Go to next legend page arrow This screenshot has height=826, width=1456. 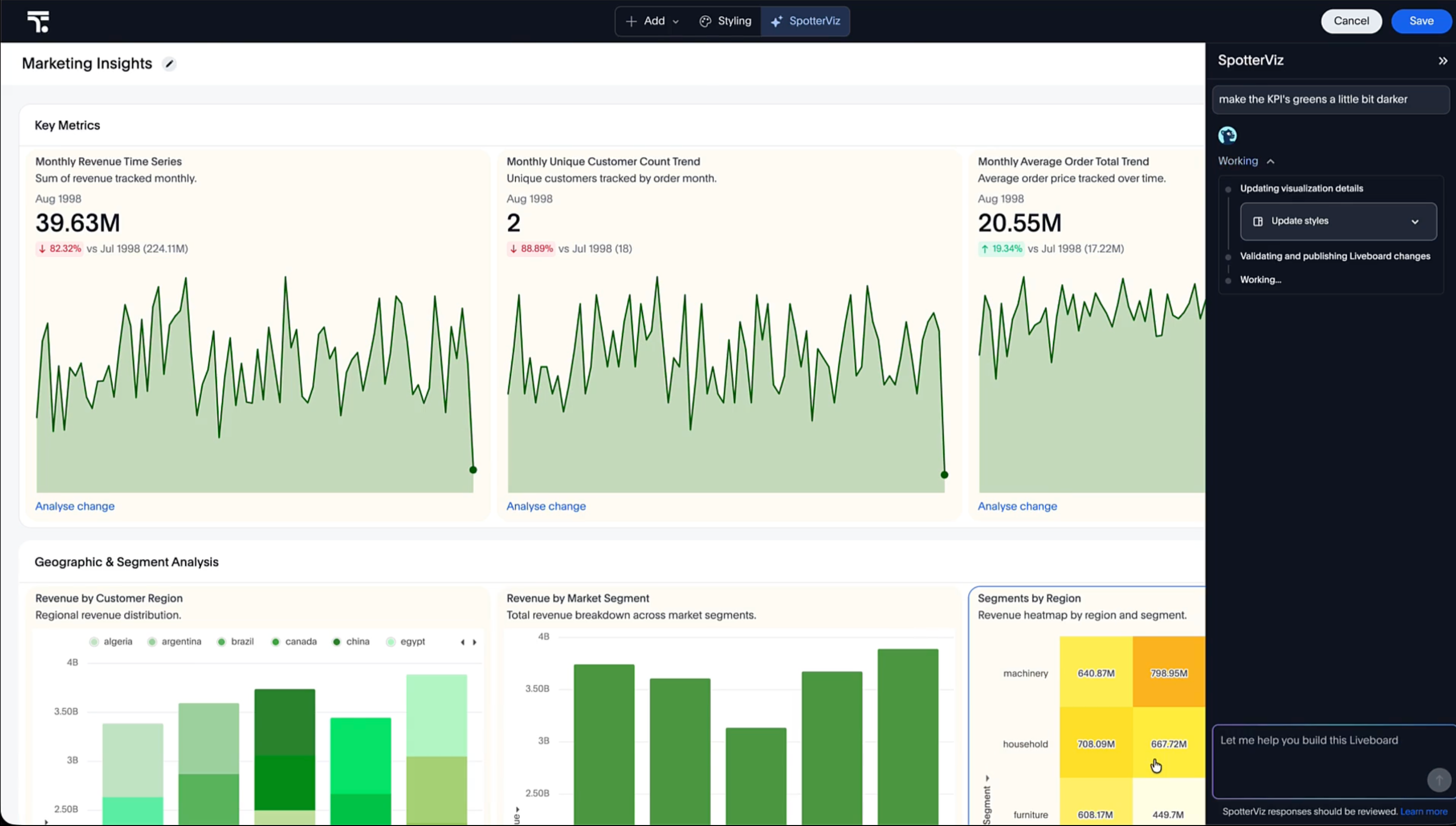tap(475, 642)
